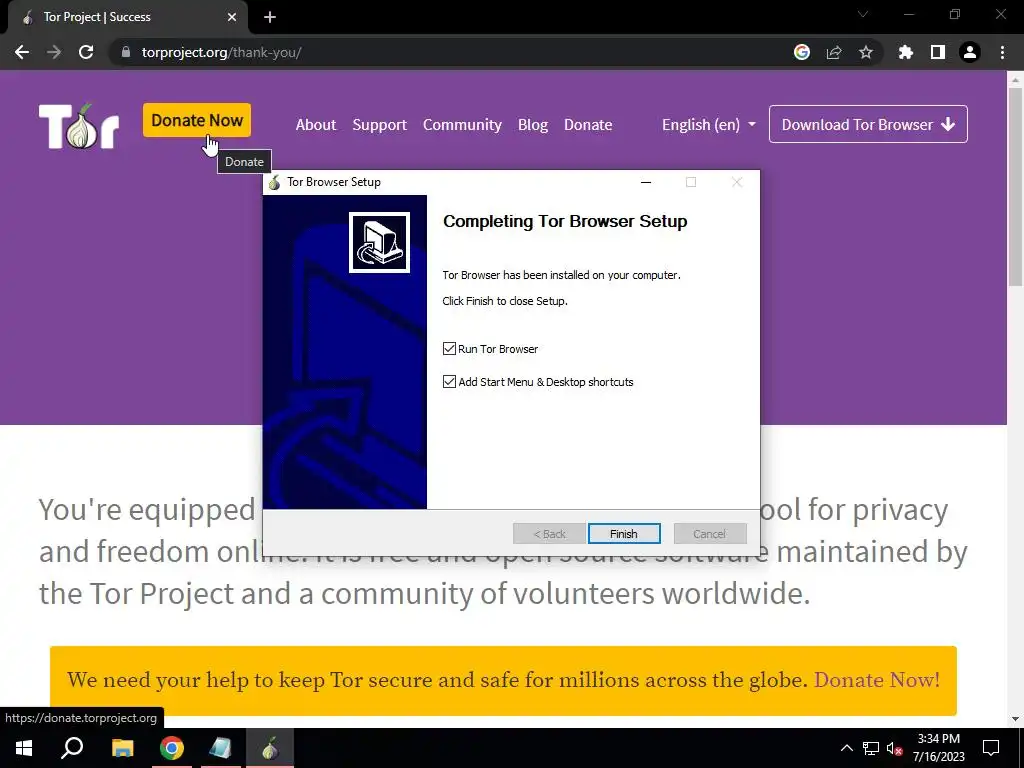This screenshot has width=1024, height=768.
Task: Click the browser back arrow
Action: 22,52
